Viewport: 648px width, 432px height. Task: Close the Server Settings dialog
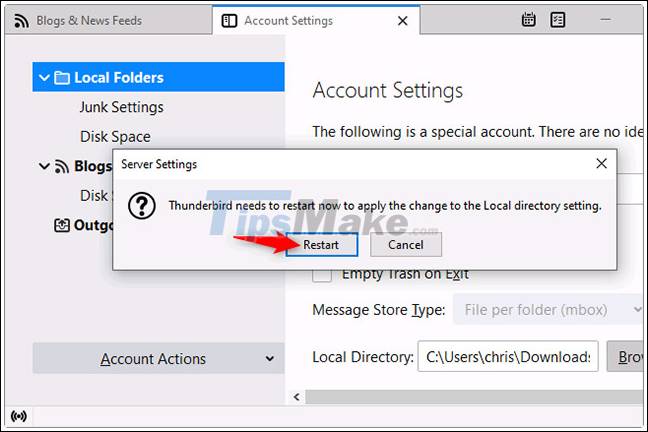click(601, 164)
